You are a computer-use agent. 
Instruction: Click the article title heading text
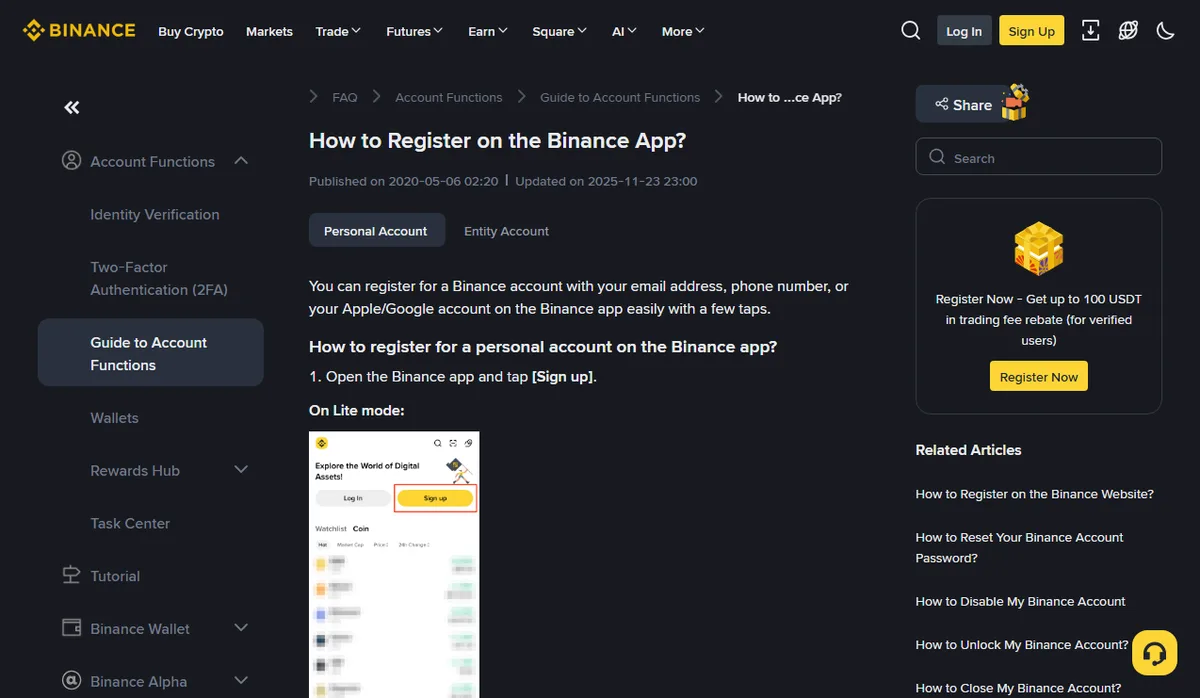coord(498,140)
